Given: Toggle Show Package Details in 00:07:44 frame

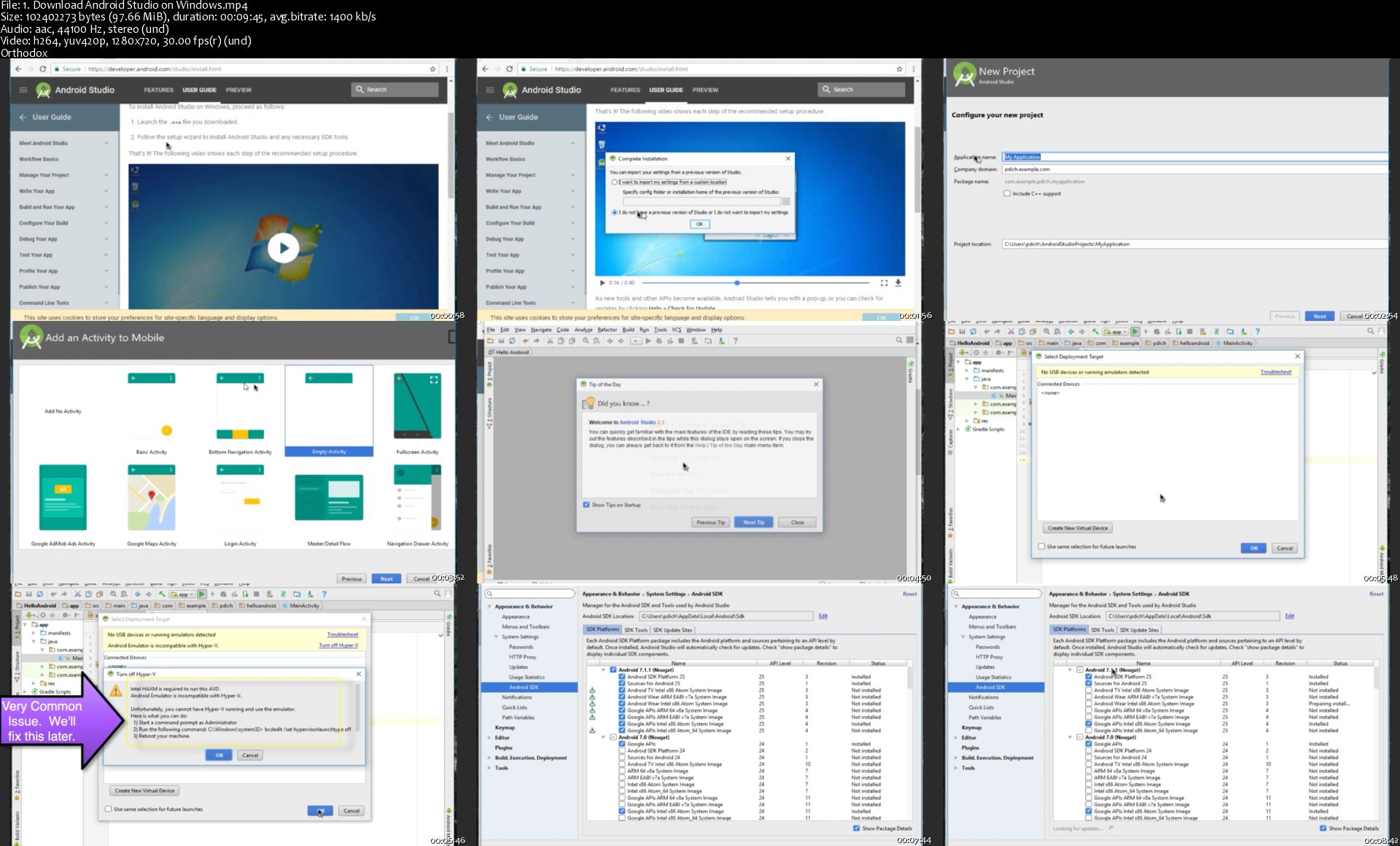Looking at the screenshot, I should 856,828.
